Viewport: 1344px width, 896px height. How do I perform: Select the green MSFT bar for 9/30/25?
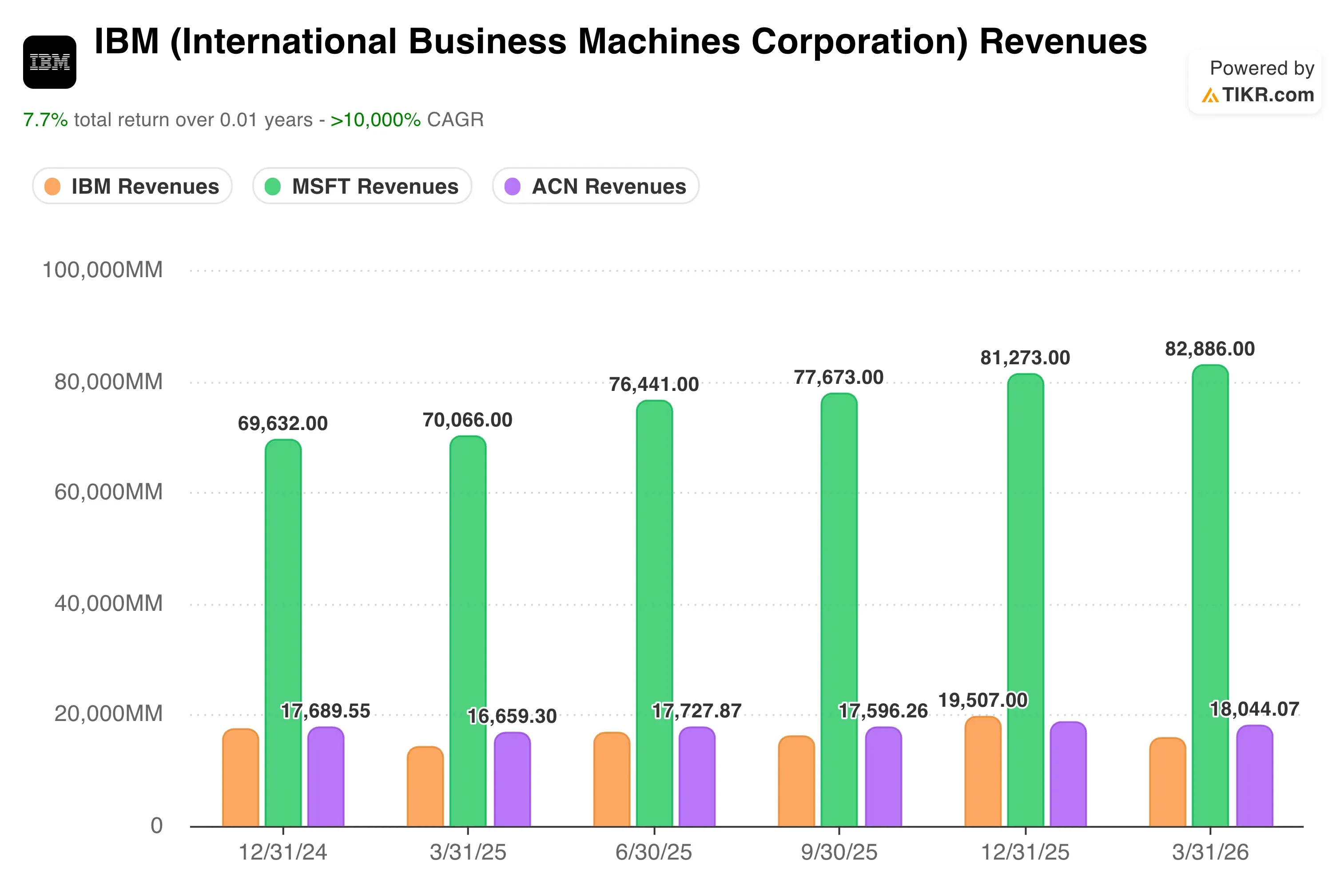point(839,610)
